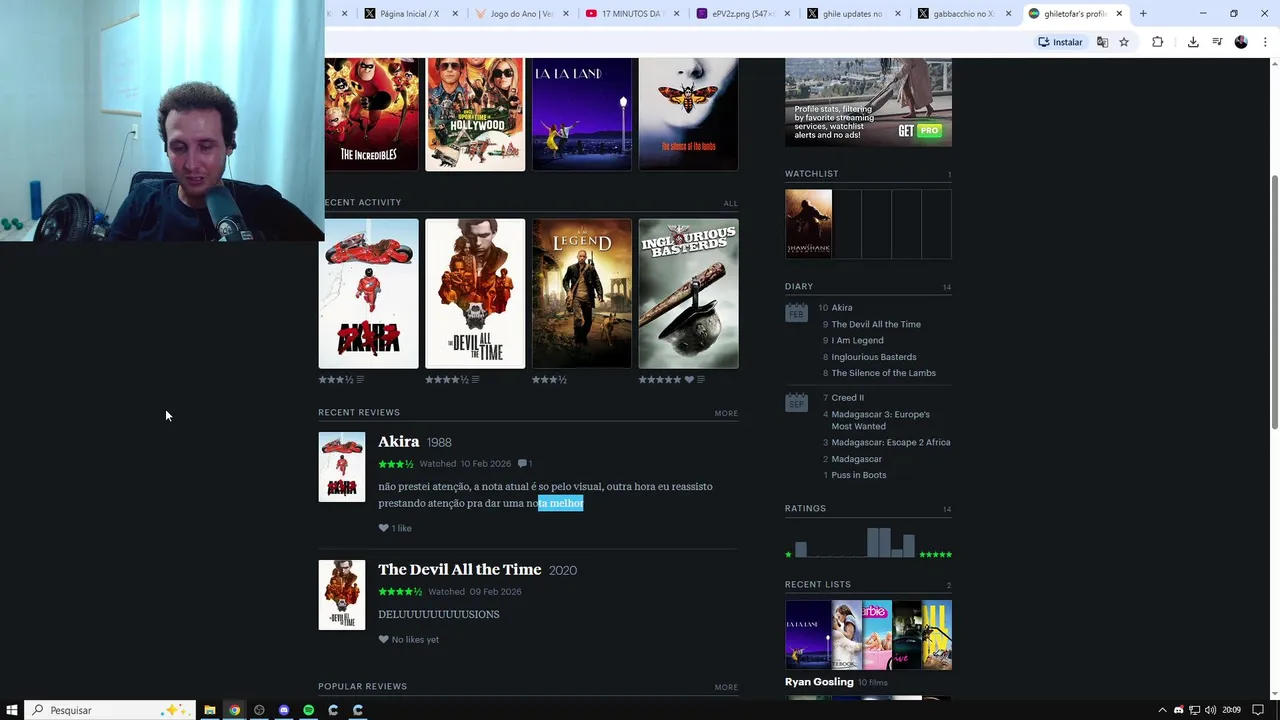Image resolution: width=1280 pixels, height=720 pixels.
Task: Open Spotify from the taskbar
Action: (308, 710)
